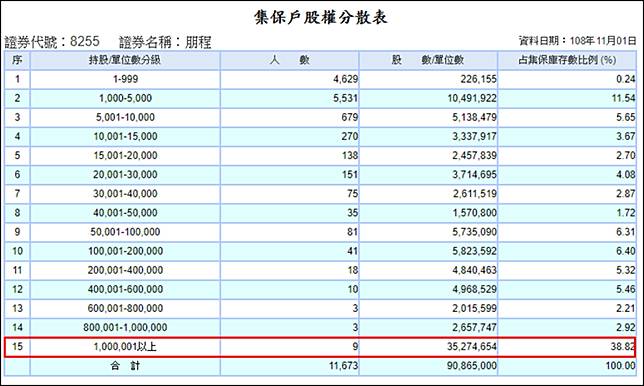Select the 1,000,001以上 range cell

pos(125,347)
